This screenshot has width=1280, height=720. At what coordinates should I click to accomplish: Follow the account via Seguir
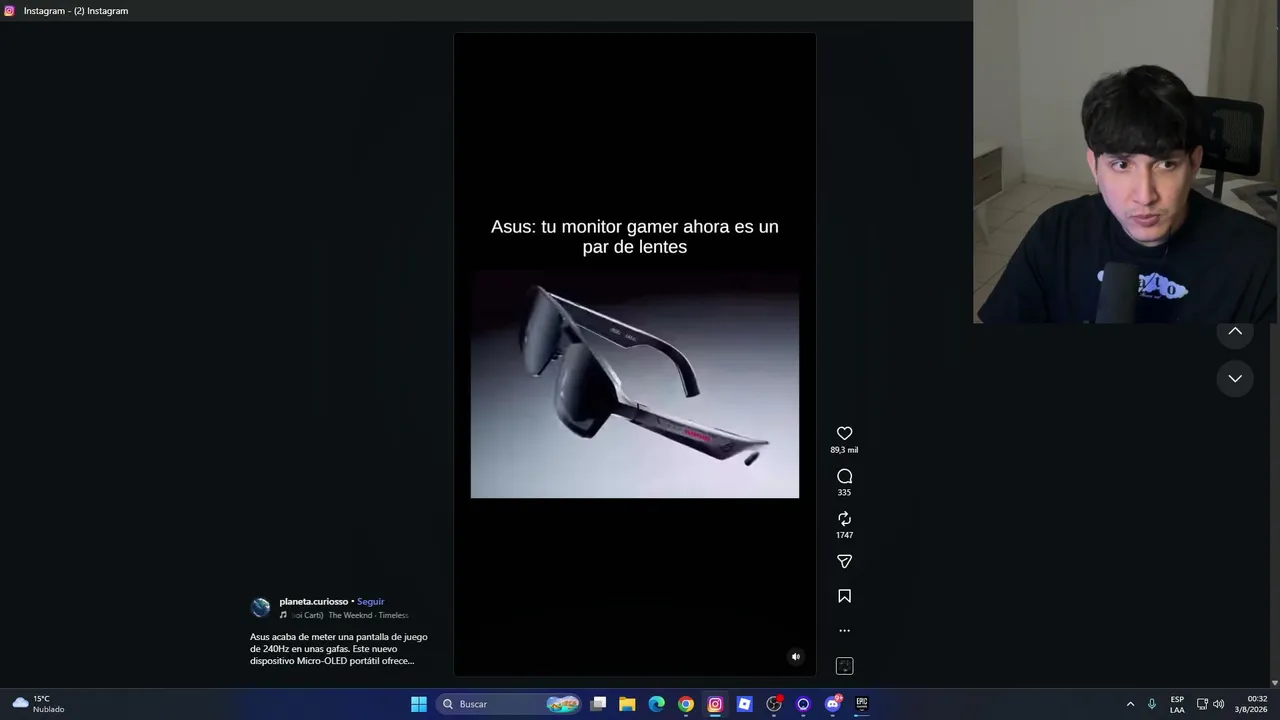point(370,602)
